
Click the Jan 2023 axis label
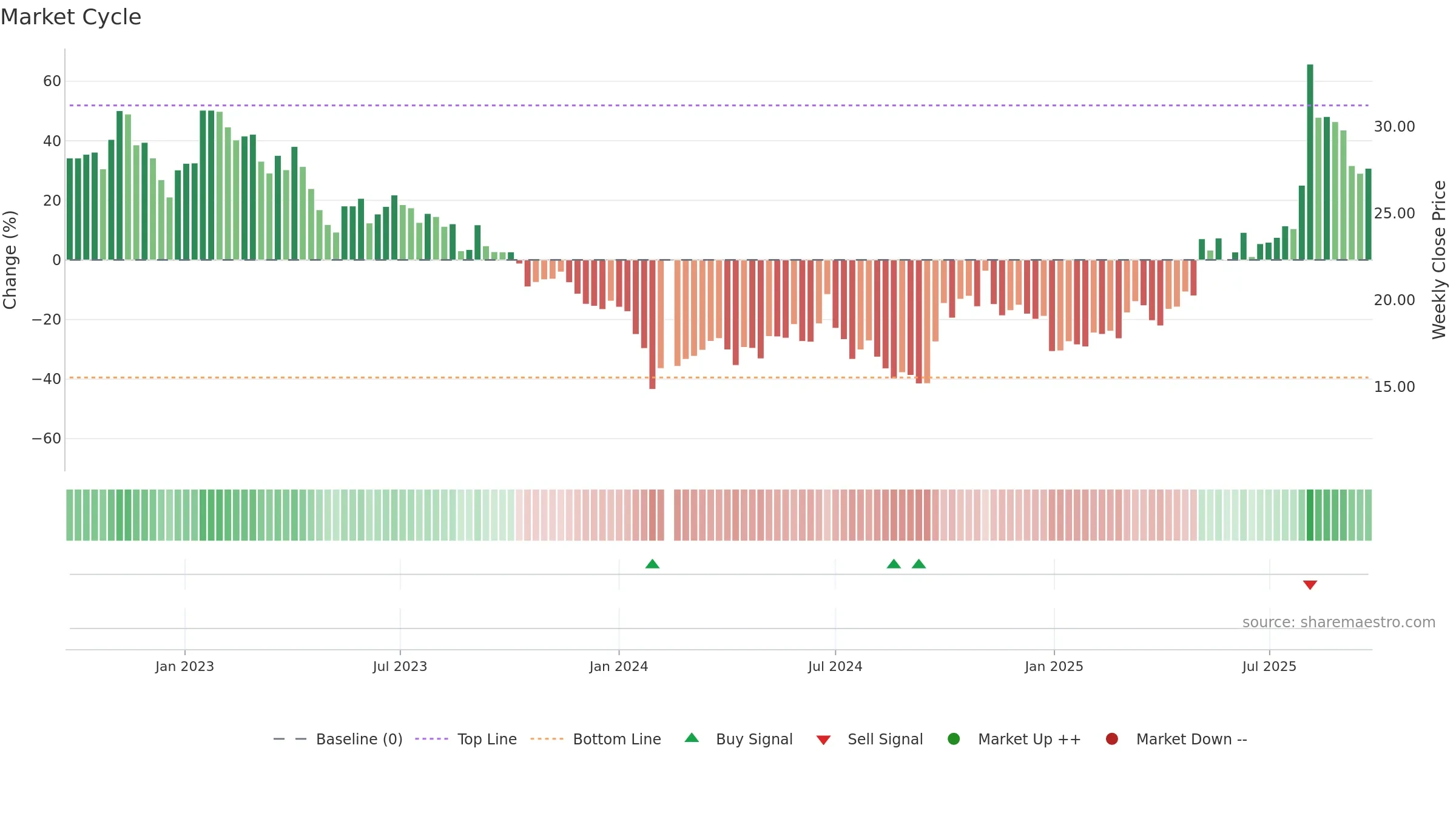tap(184, 666)
